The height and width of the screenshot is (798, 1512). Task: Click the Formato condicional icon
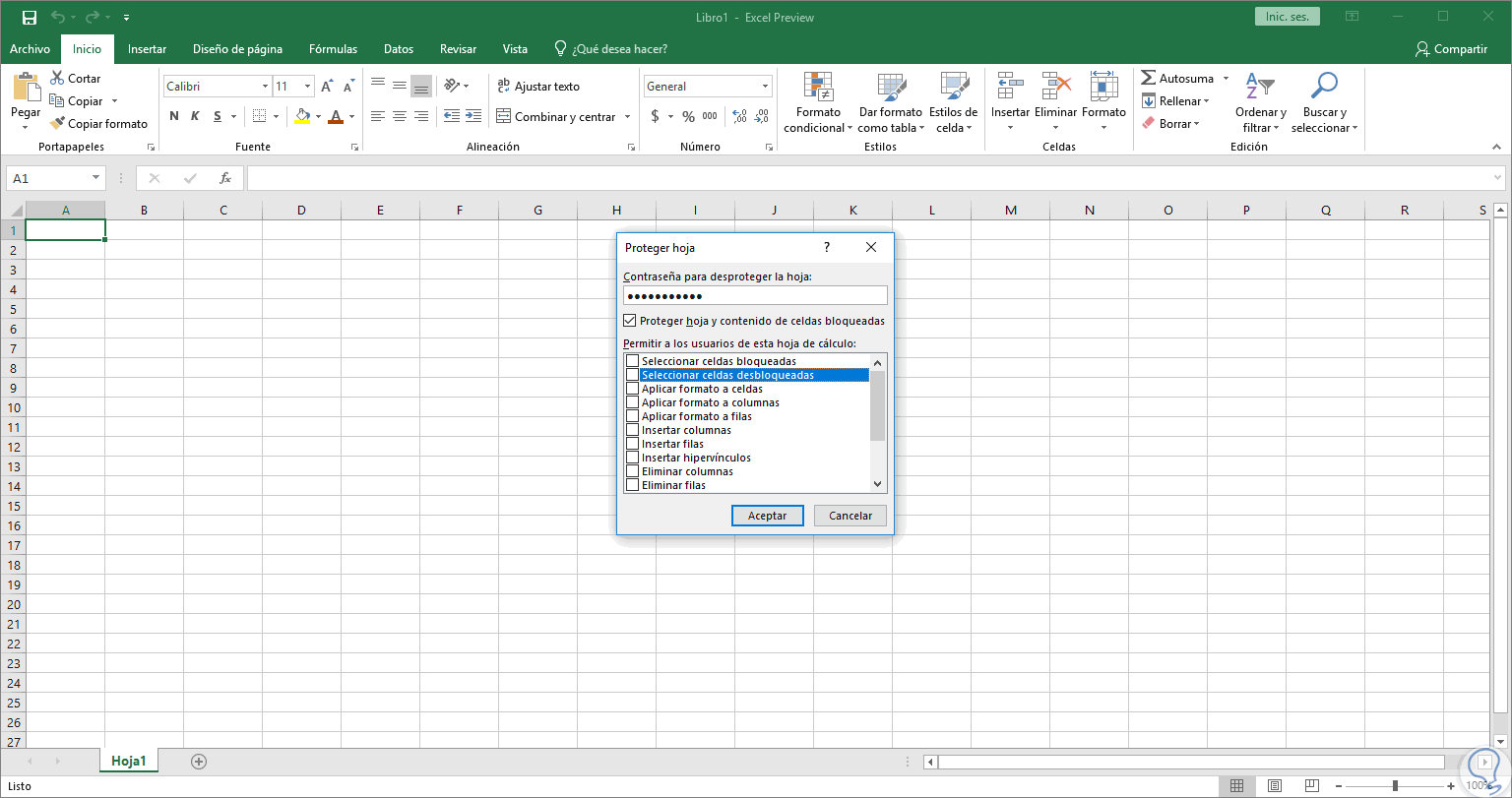point(819,89)
